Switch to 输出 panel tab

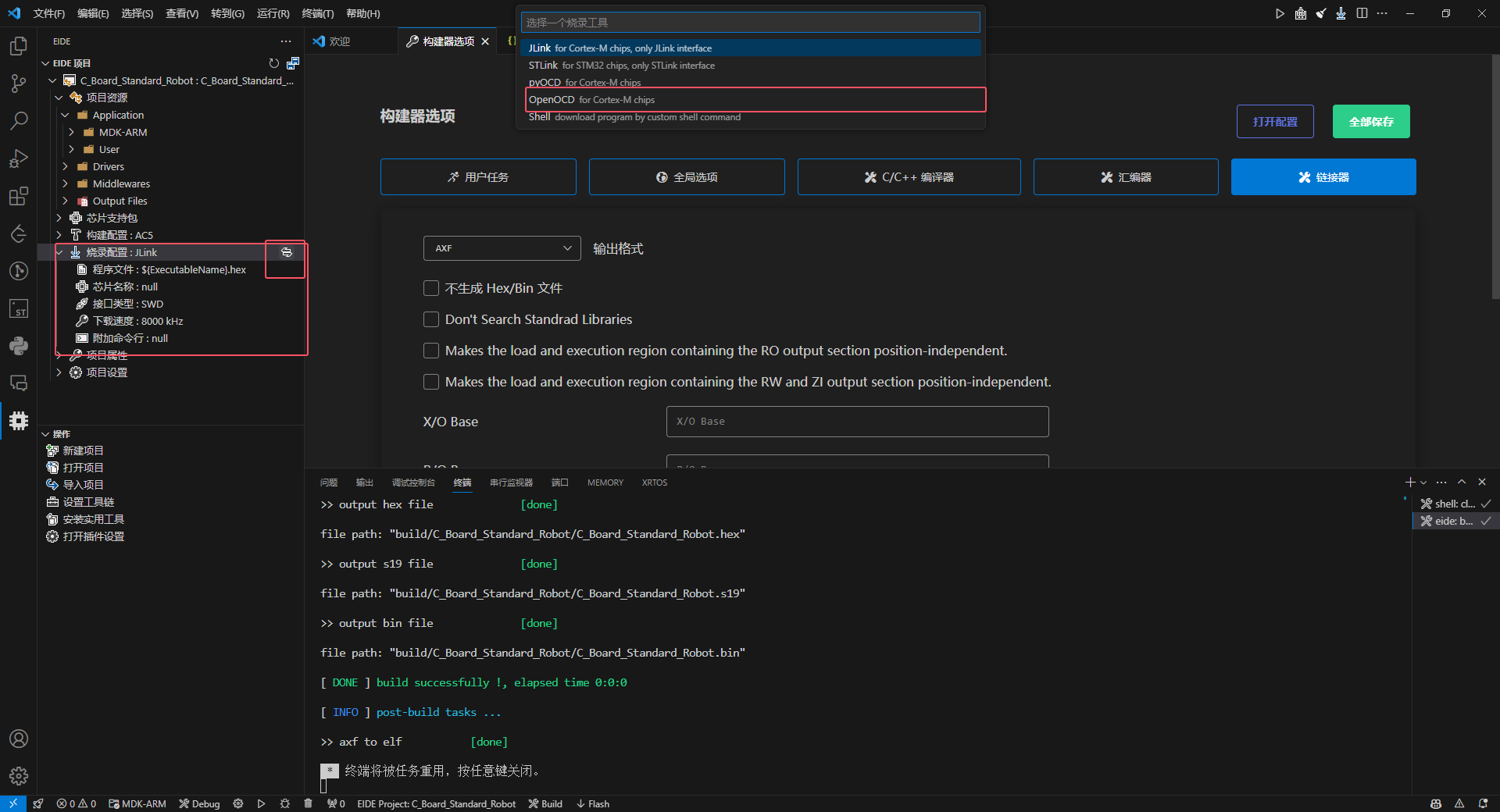(x=365, y=483)
